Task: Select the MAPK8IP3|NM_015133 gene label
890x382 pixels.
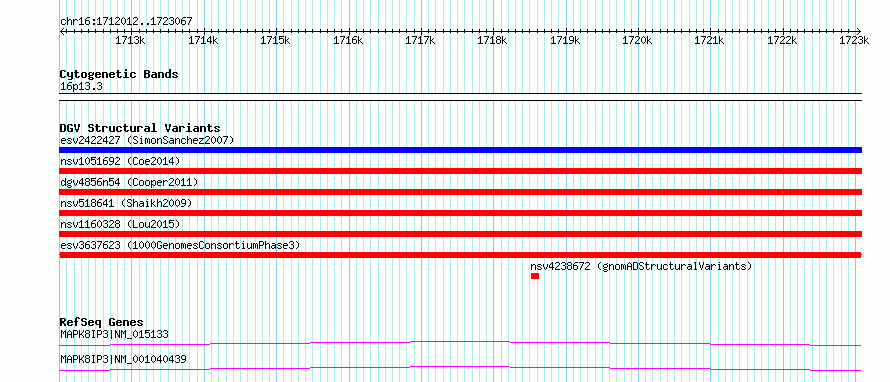Action: click(x=114, y=334)
